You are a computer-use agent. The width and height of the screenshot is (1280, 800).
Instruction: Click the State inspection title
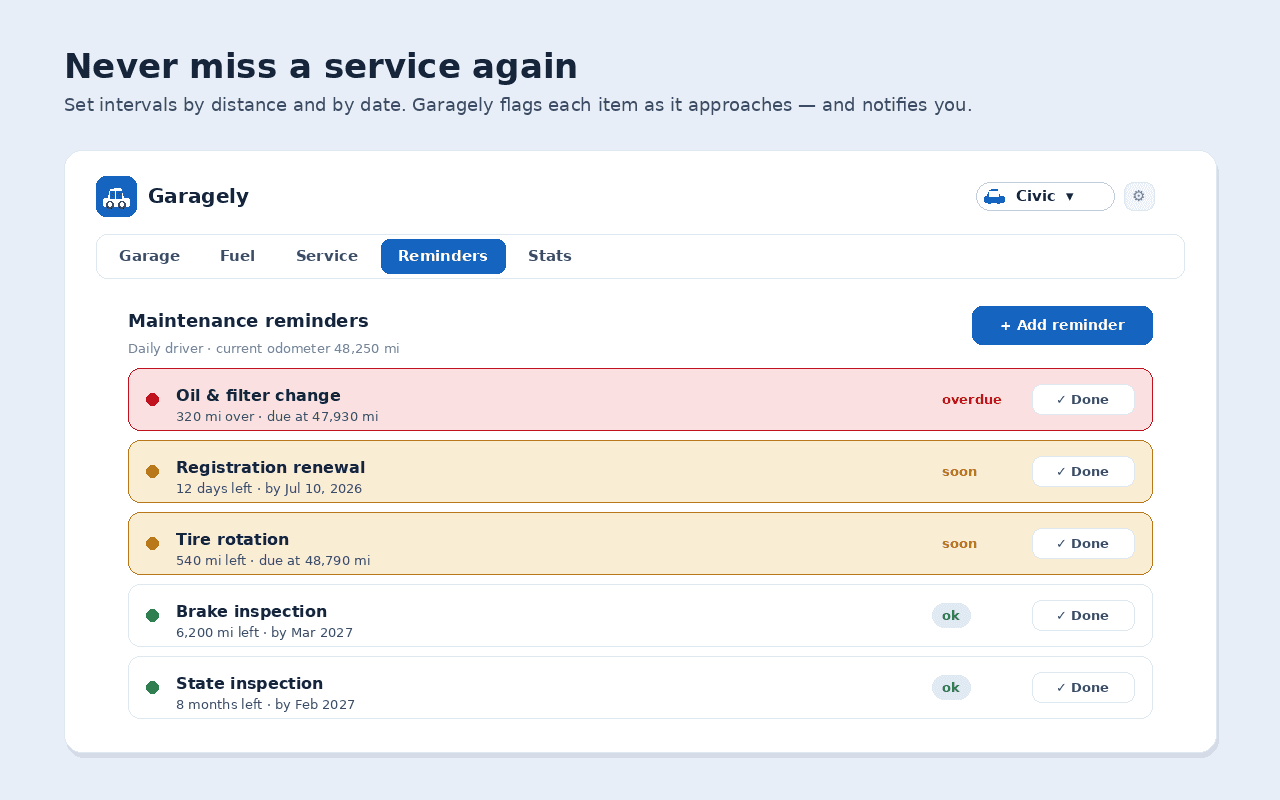249,683
